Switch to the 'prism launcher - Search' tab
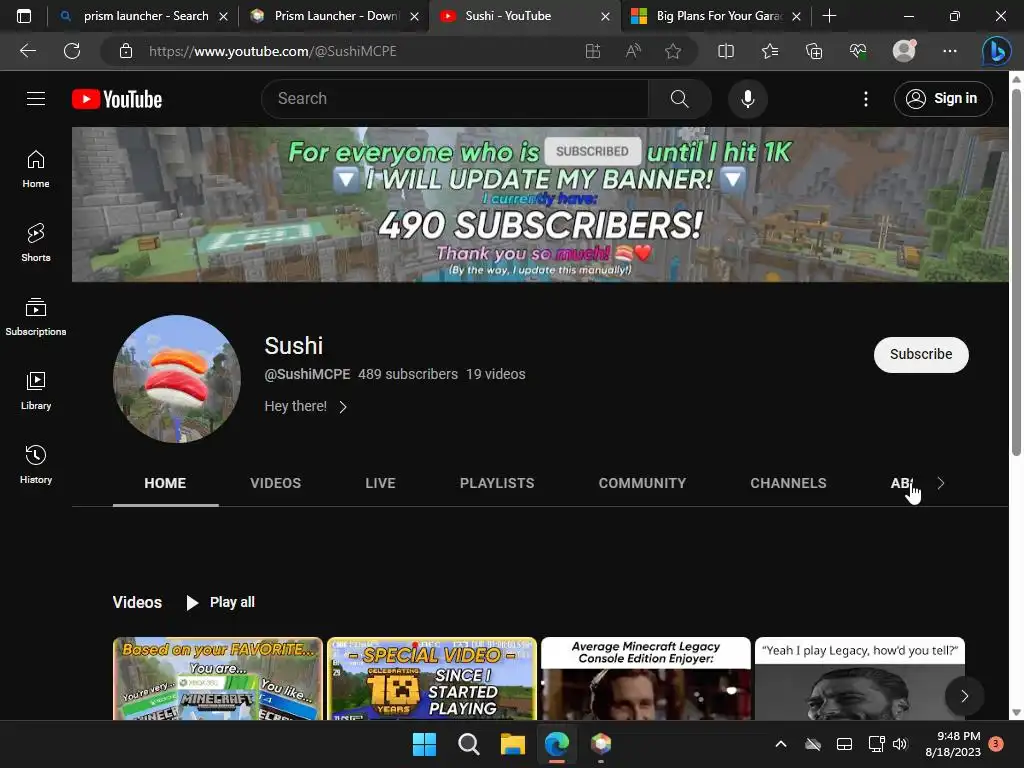 point(144,16)
